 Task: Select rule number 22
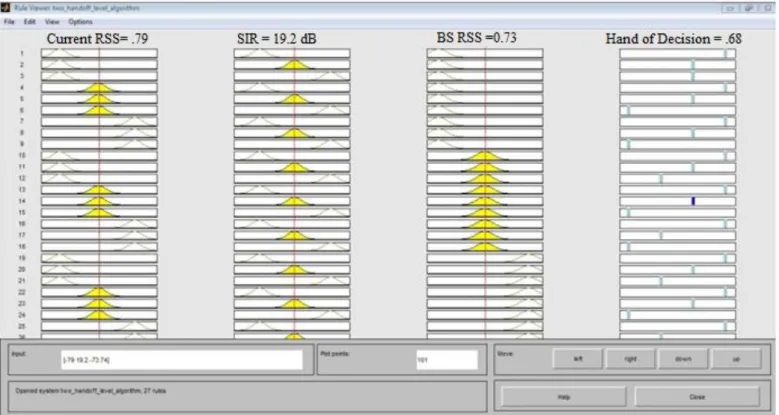22,292
